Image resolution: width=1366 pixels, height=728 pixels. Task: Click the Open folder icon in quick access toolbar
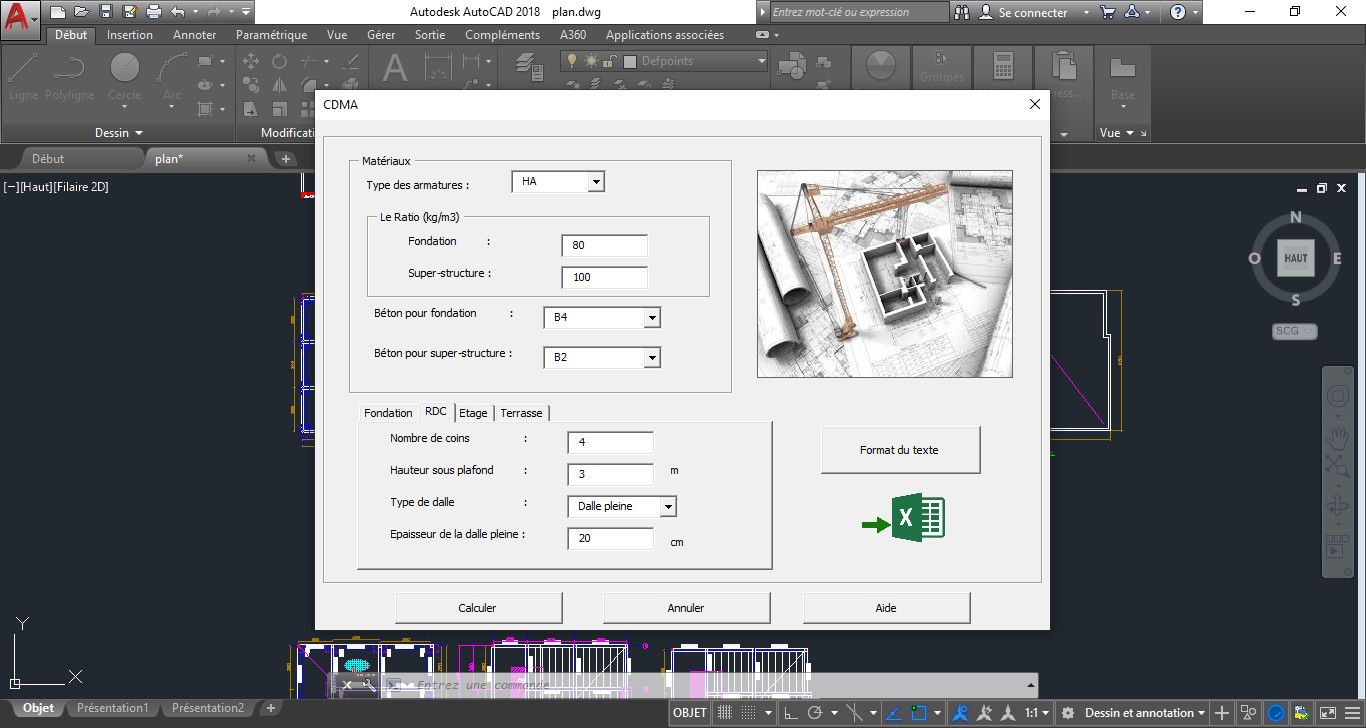pos(82,12)
